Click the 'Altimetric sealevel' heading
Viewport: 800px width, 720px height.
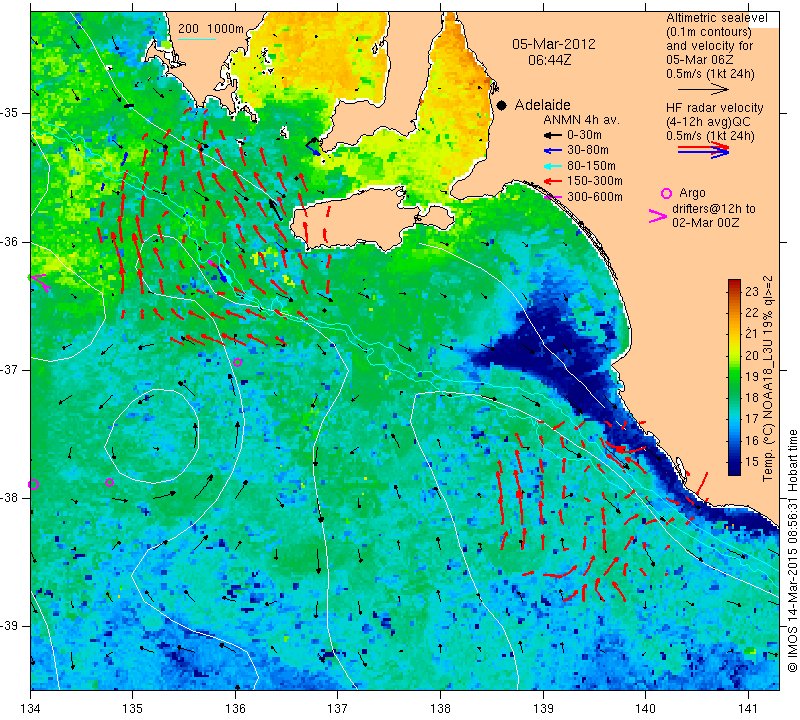tap(716, 18)
